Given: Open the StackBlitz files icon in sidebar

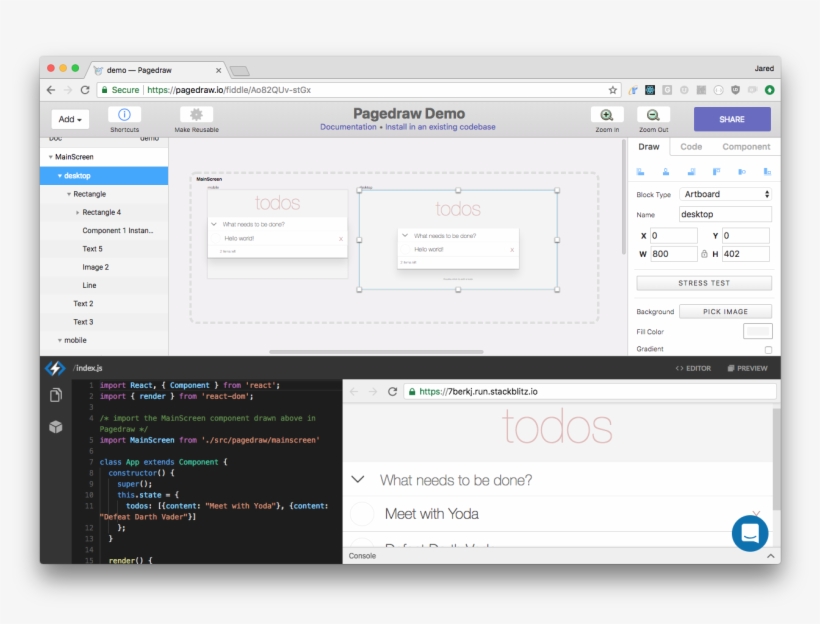Looking at the screenshot, I should 56,396.
